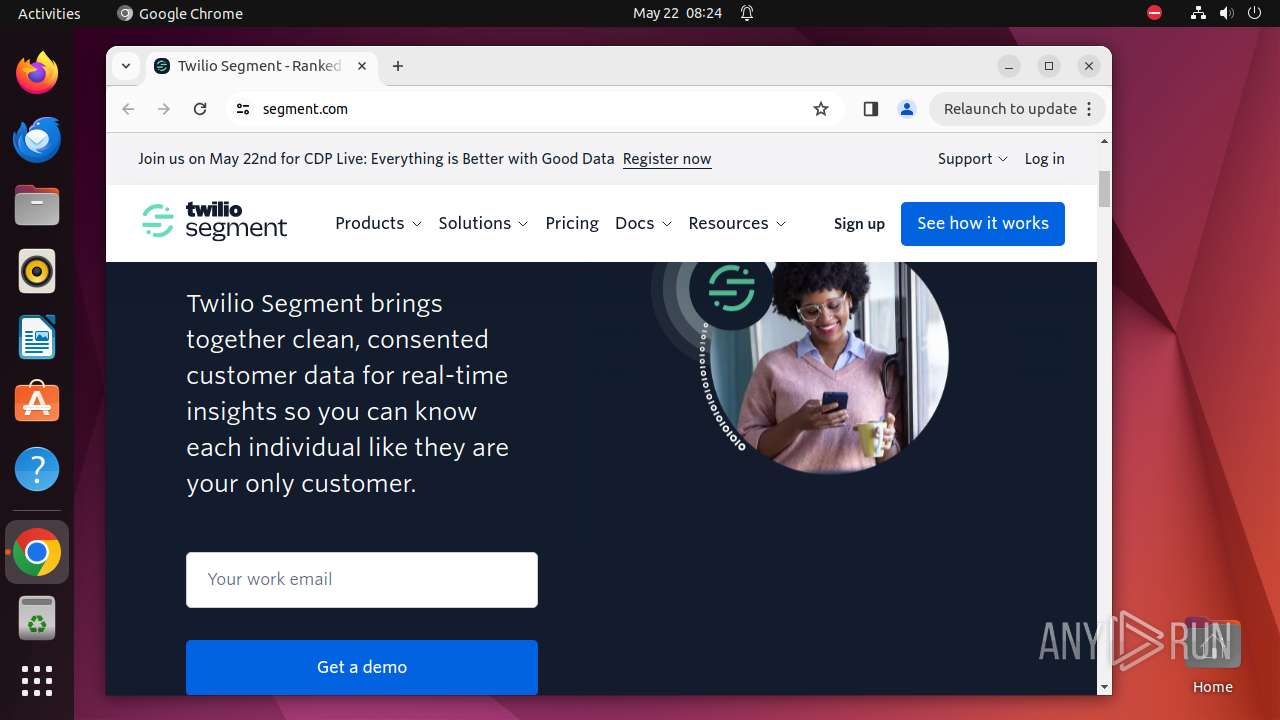Viewport: 1280px width, 720px height.
Task: Click the Google Chrome dock icon
Action: [x=37, y=552]
